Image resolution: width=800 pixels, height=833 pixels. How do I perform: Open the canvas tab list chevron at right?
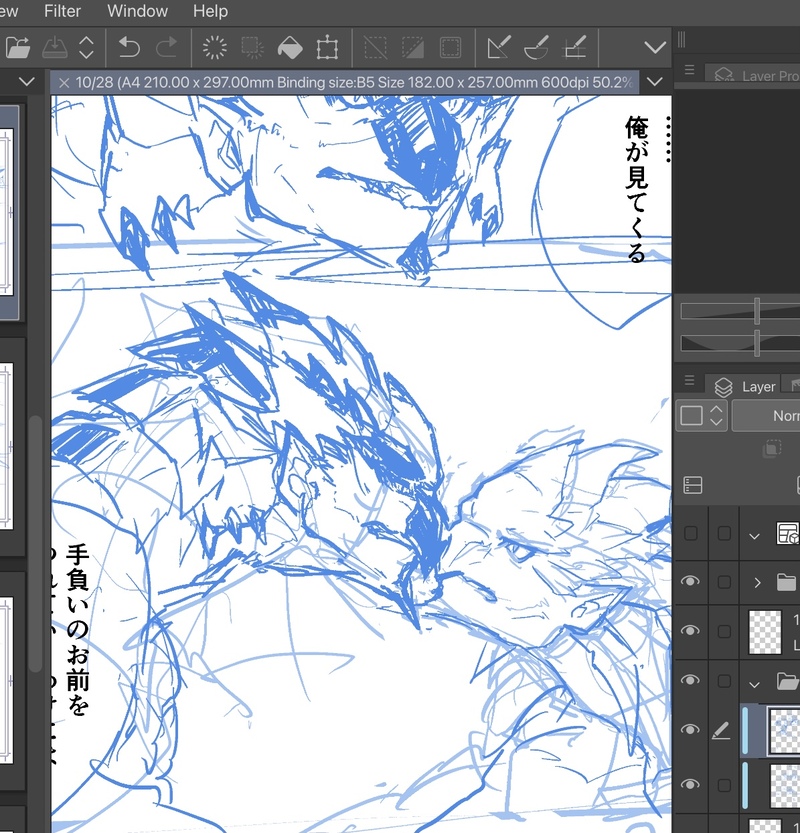655,82
